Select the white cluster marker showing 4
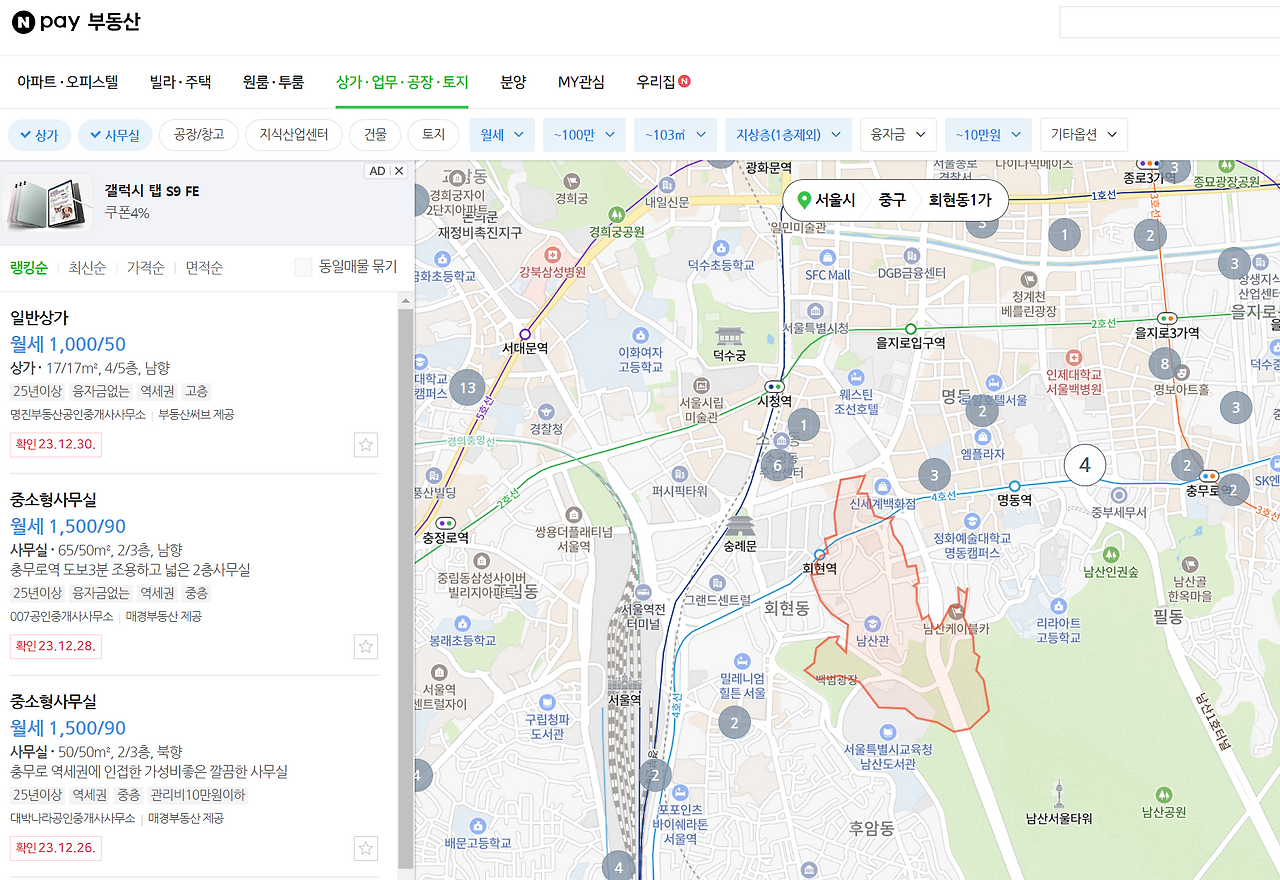The height and width of the screenshot is (880, 1280). [x=1084, y=465]
